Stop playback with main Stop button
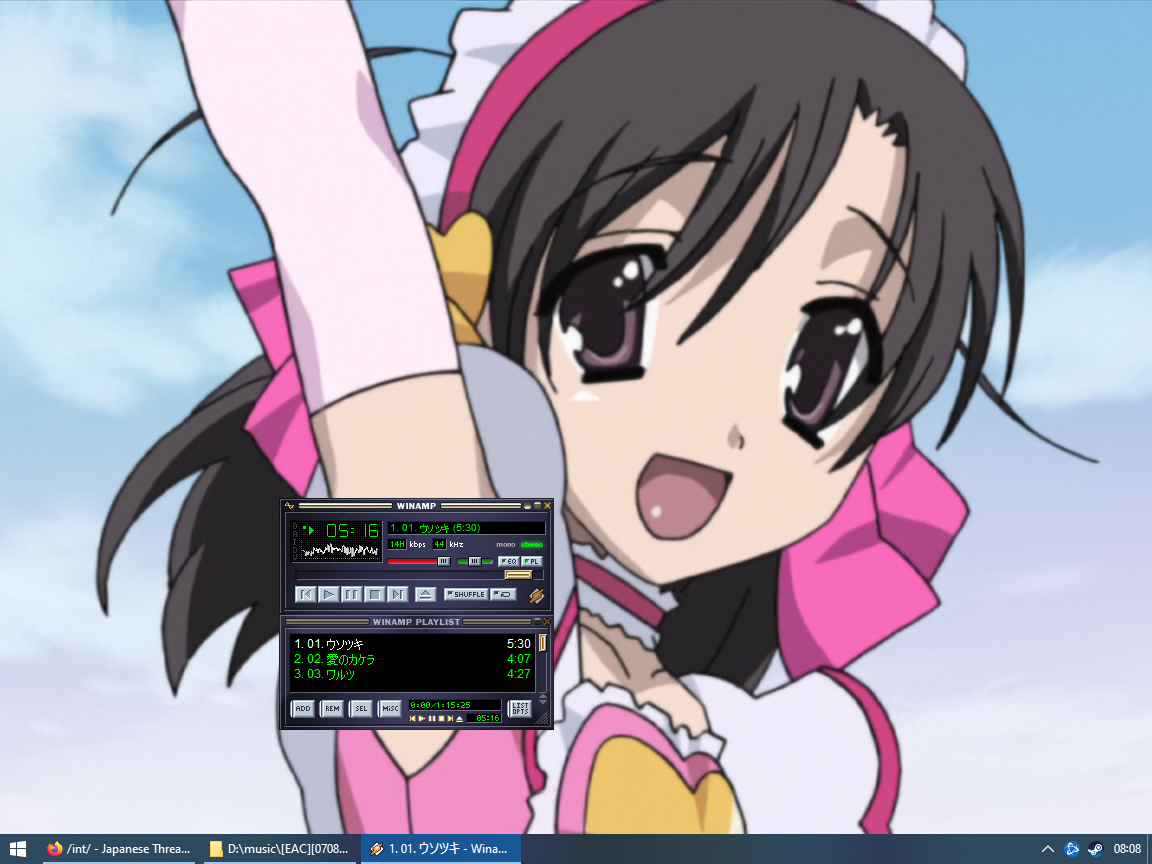Image resolution: width=1152 pixels, height=864 pixels. (375, 594)
